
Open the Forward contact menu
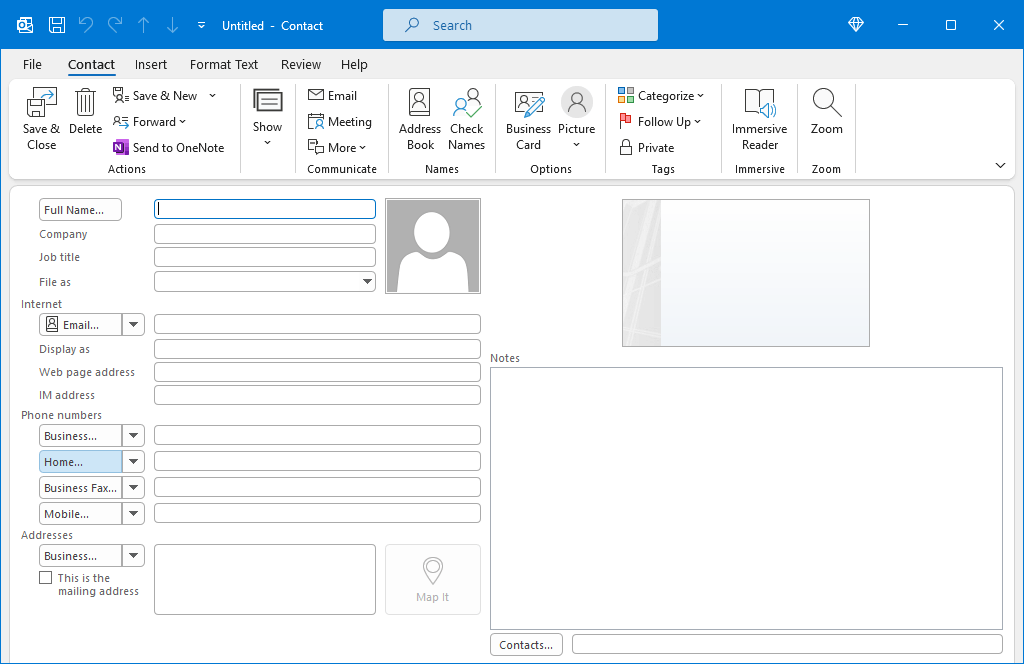pyautogui.click(x=150, y=121)
